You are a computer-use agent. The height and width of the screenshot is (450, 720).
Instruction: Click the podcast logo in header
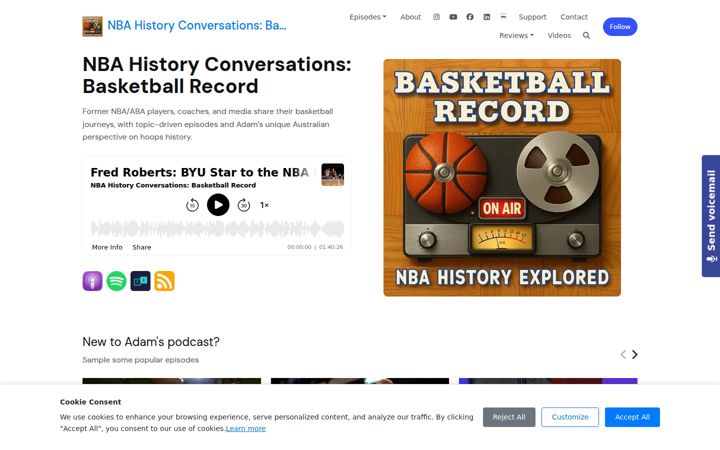[92, 26]
